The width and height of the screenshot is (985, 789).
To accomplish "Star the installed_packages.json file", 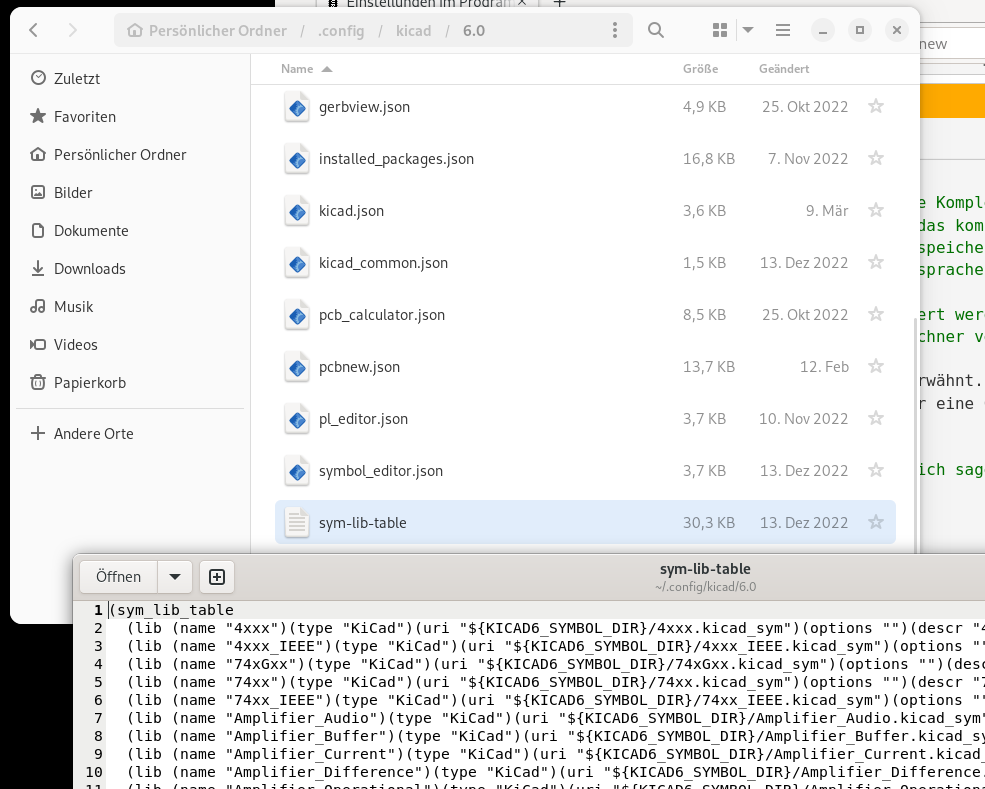I will tap(876, 158).
